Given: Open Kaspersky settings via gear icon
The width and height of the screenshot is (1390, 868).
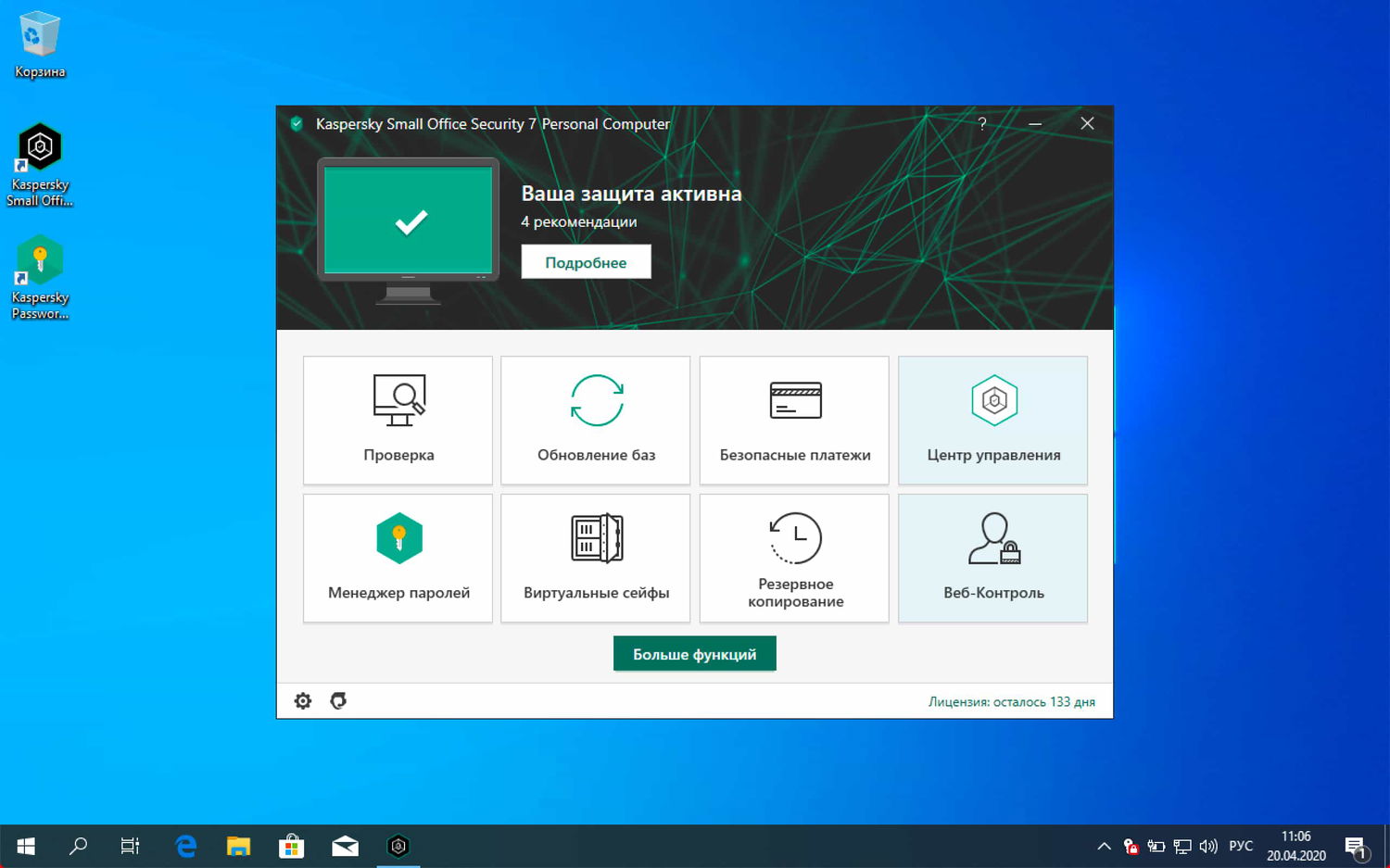Looking at the screenshot, I should click(302, 700).
